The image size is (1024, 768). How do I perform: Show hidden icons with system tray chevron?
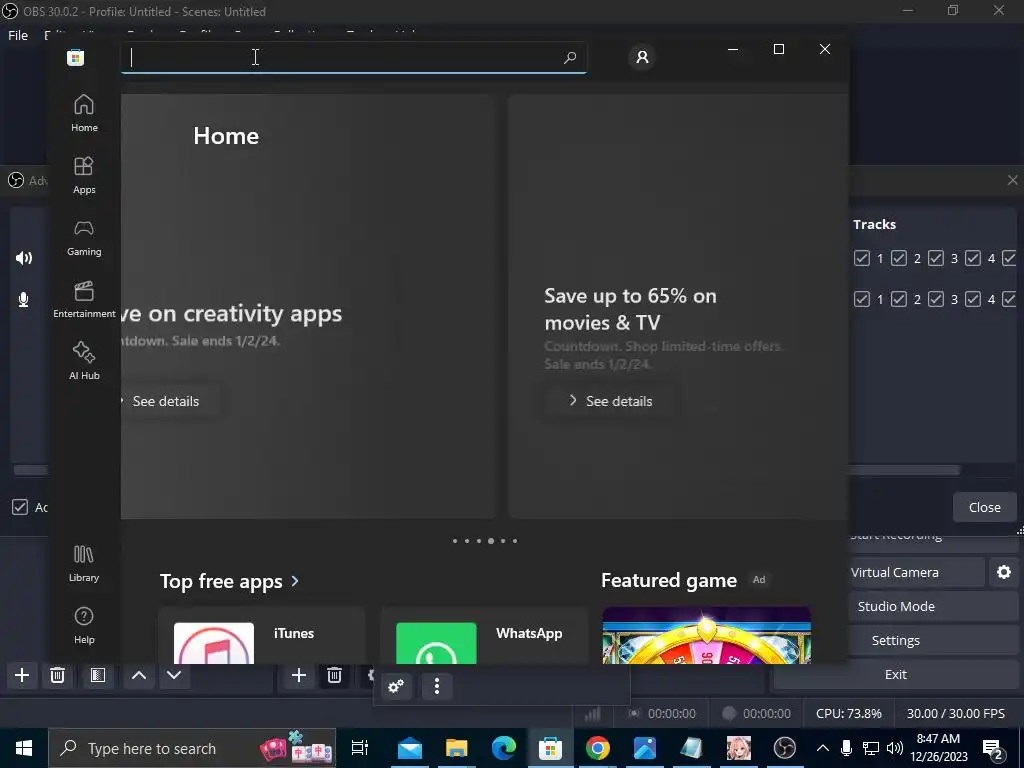823,748
